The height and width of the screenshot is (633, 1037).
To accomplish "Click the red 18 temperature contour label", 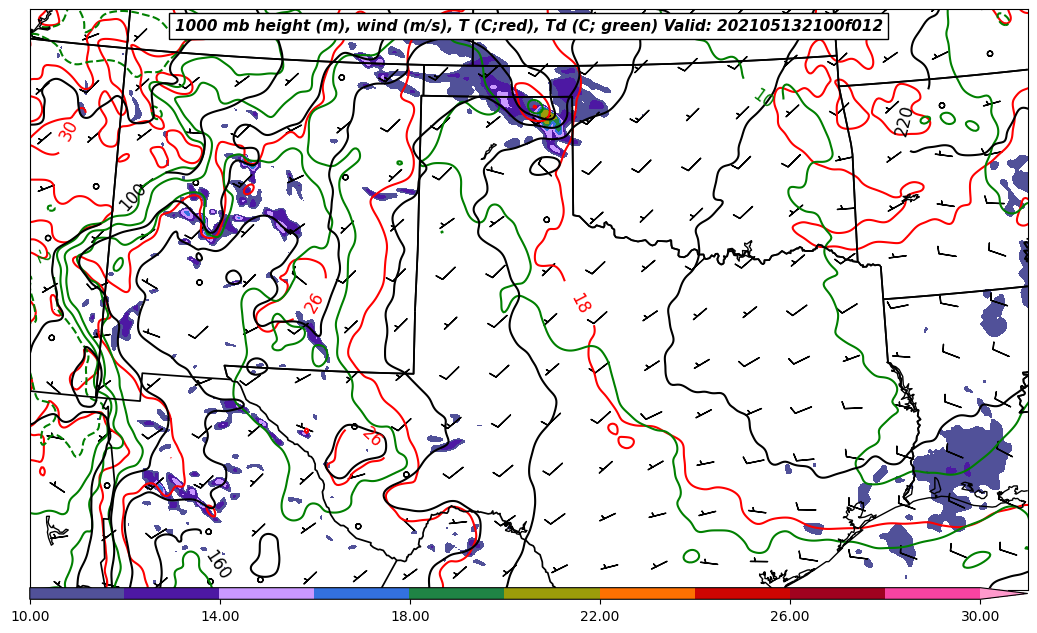I will pos(580,304).
